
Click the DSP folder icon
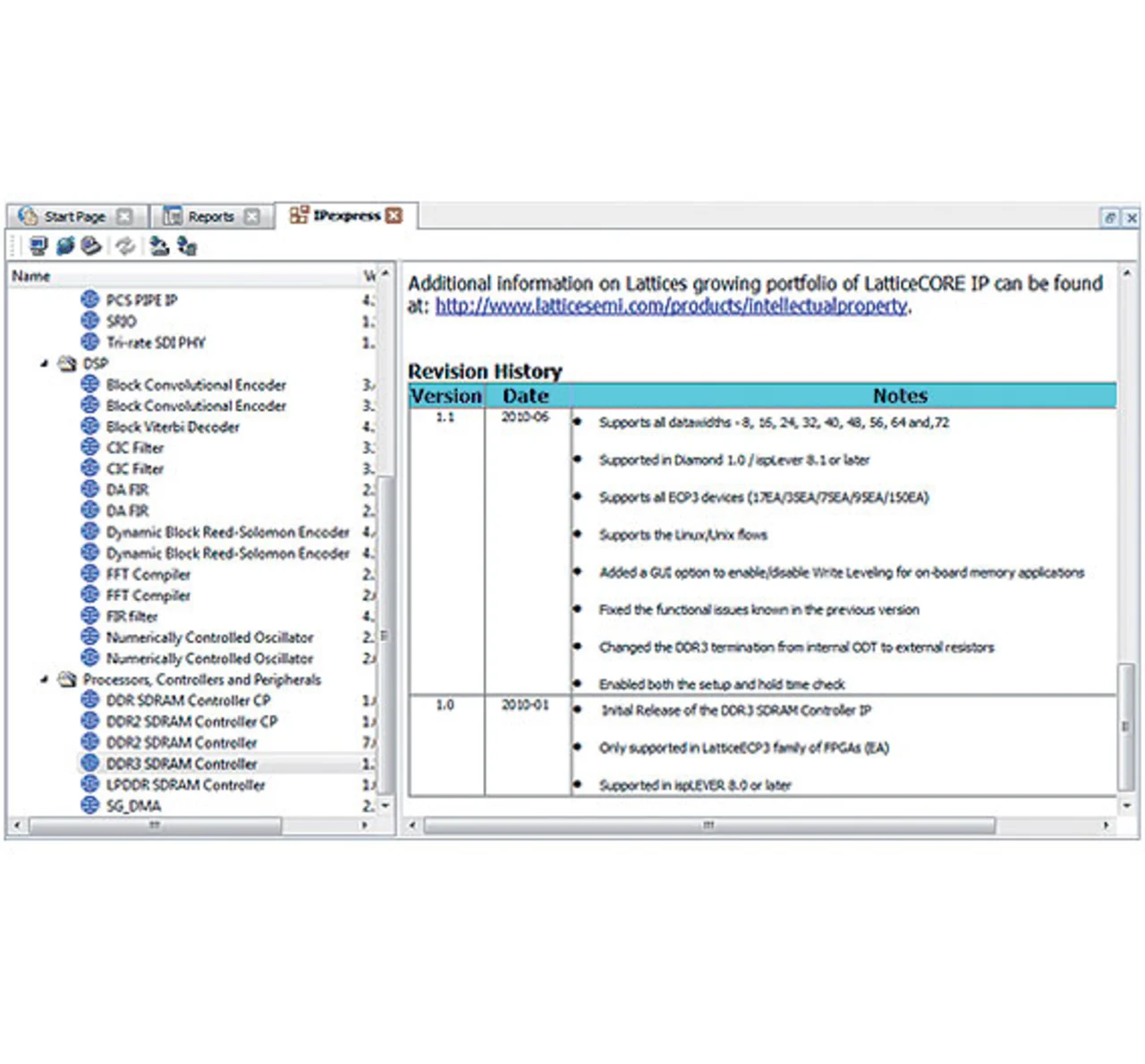point(67,364)
